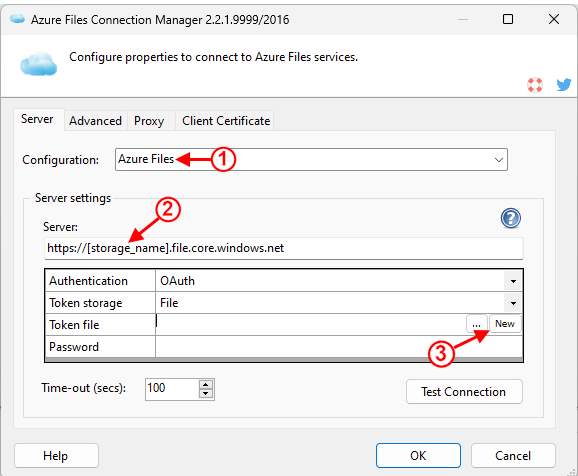The image size is (578, 476).
Task: Click the cloud icon in title bar
Action: pyautogui.click(x=17, y=19)
